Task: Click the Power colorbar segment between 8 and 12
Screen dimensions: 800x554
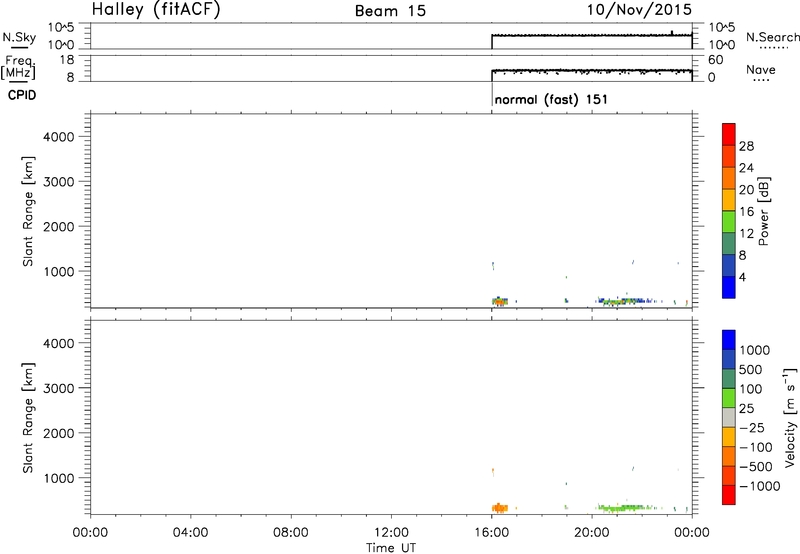Action: (x=729, y=243)
